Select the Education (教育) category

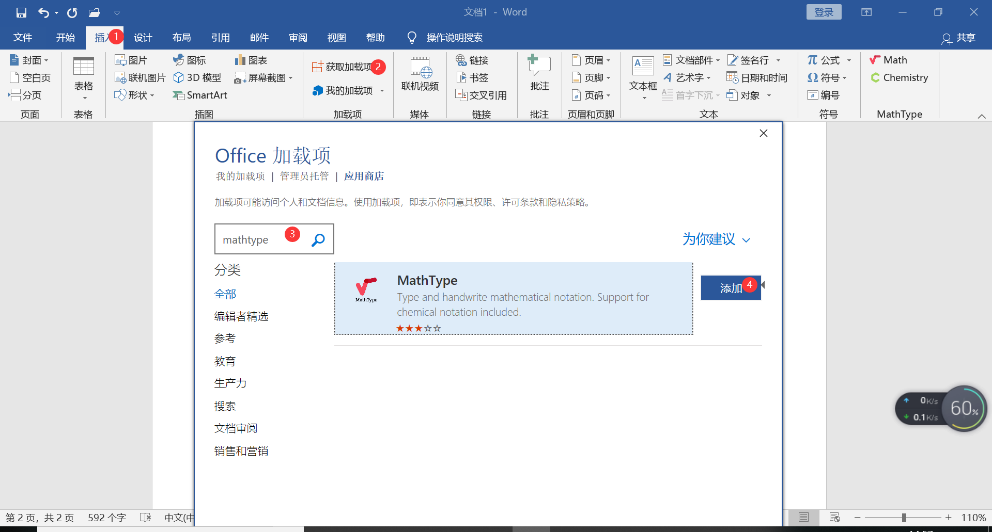point(225,361)
